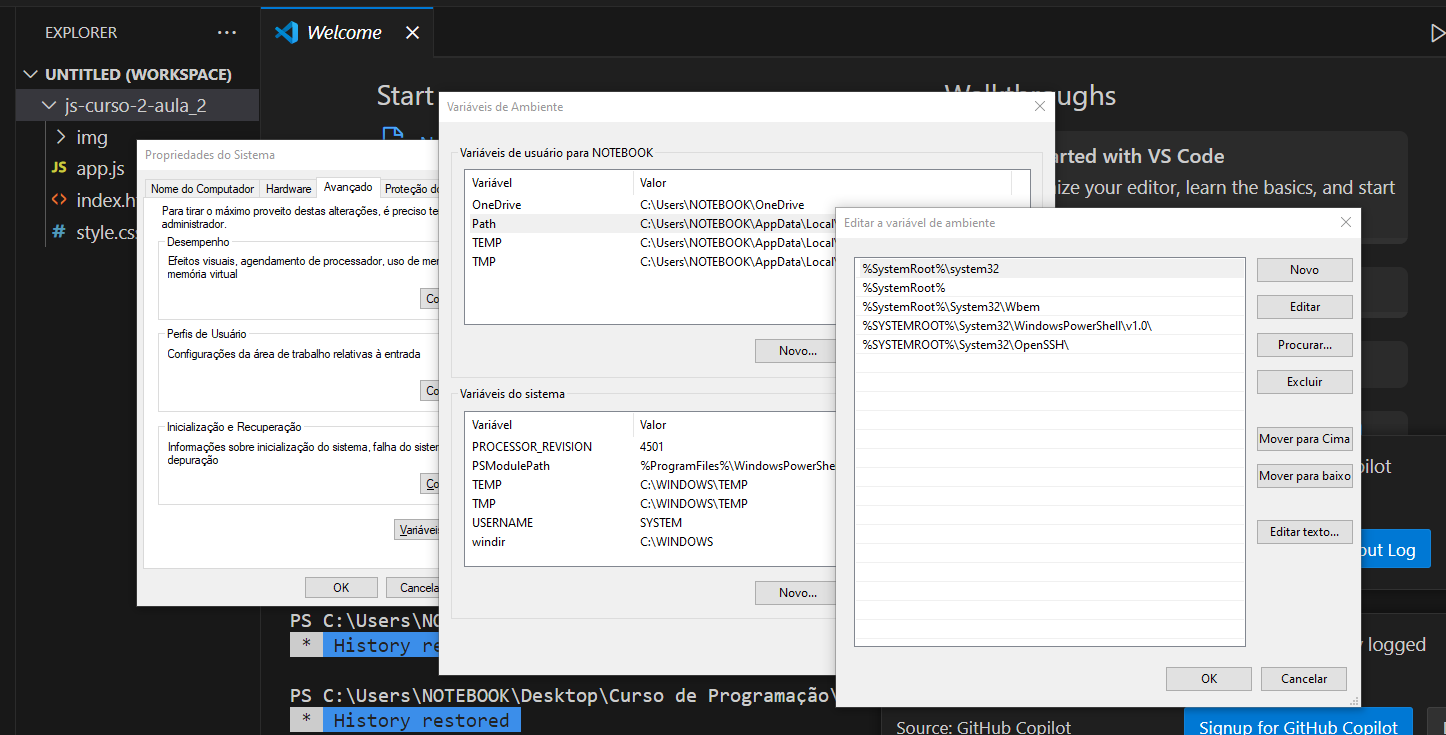Click the Procurar... button

coord(1305,345)
